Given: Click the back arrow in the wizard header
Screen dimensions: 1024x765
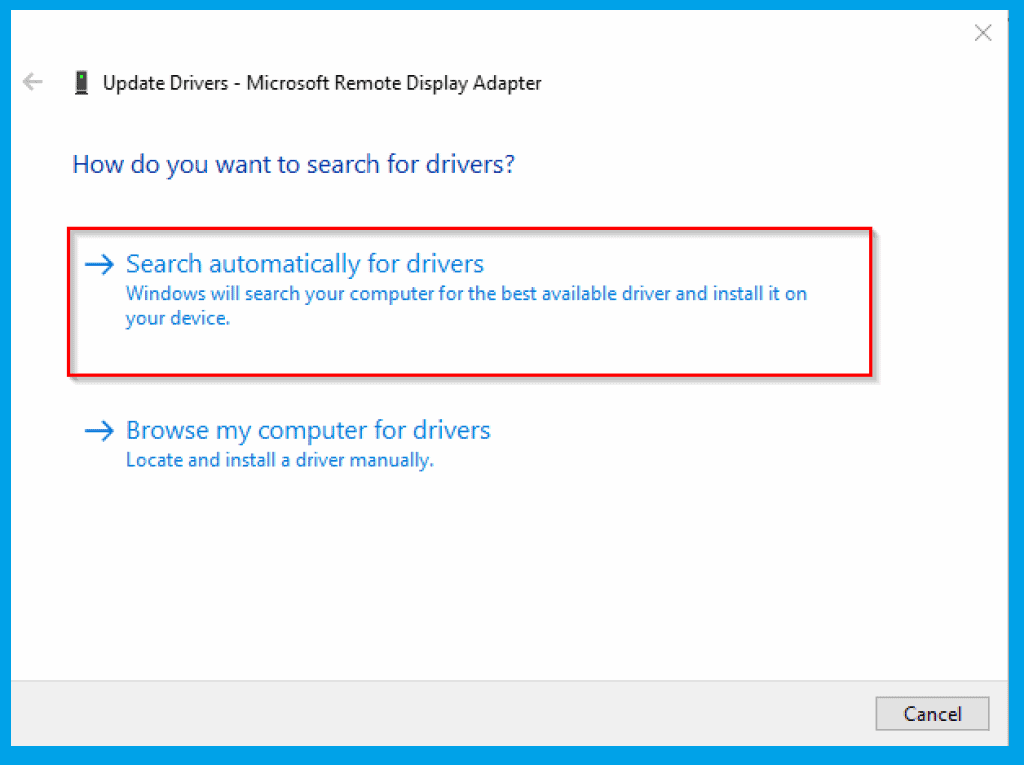Looking at the screenshot, I should pyautogui.click(x=32, y=82).
